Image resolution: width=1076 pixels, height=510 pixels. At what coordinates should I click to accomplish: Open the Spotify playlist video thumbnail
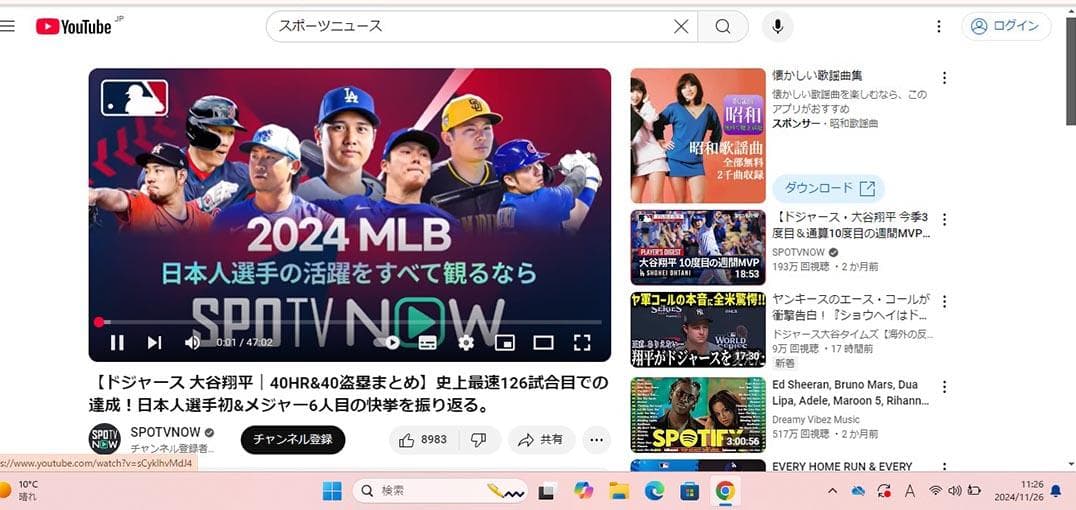point(698,415)
